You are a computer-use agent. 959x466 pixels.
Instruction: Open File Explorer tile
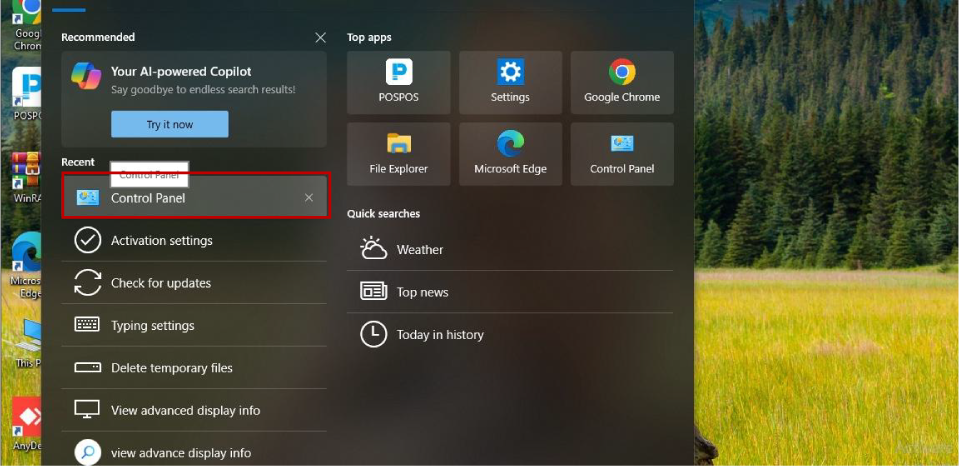398,154
